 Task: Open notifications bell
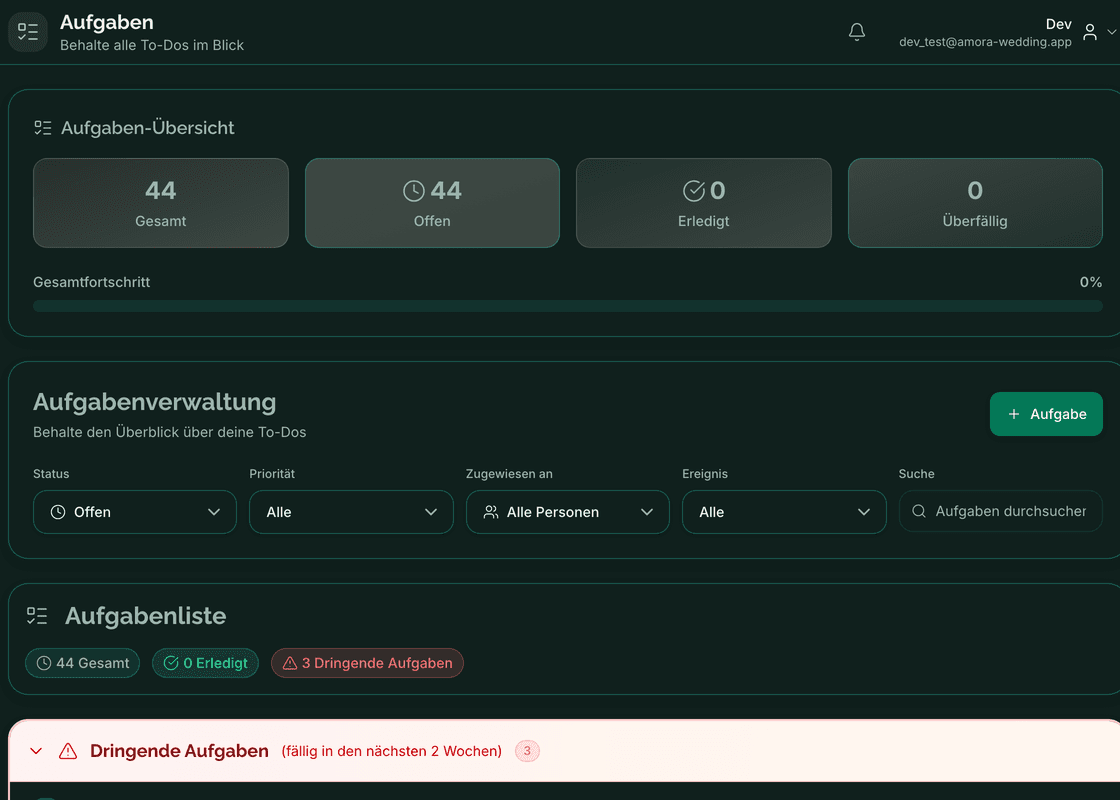(856, 32)
